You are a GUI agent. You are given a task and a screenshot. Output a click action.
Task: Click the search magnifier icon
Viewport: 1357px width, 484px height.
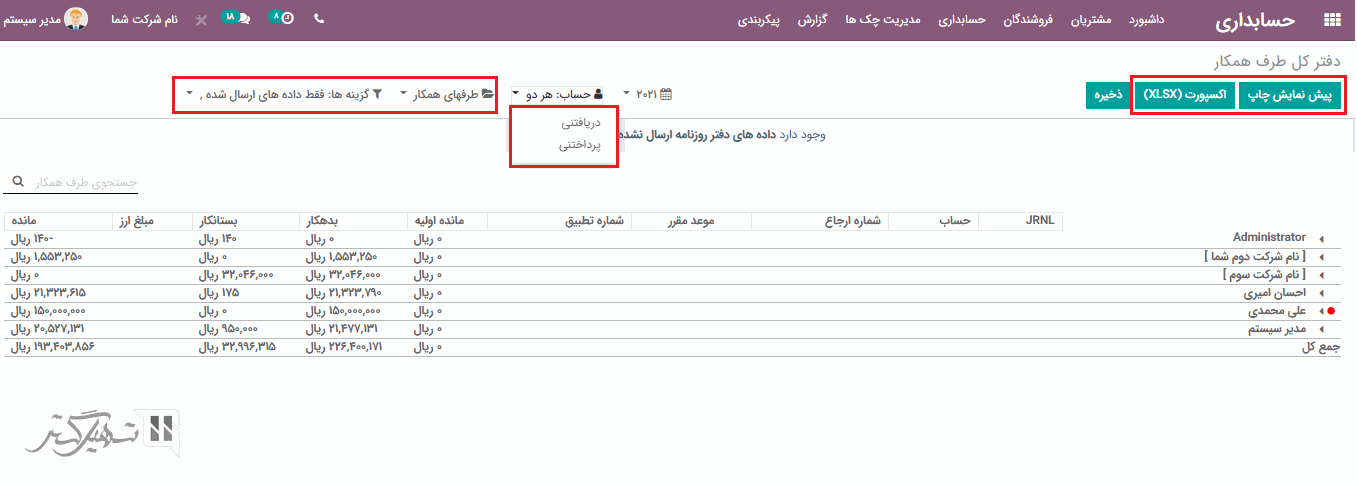pos(17,183)
